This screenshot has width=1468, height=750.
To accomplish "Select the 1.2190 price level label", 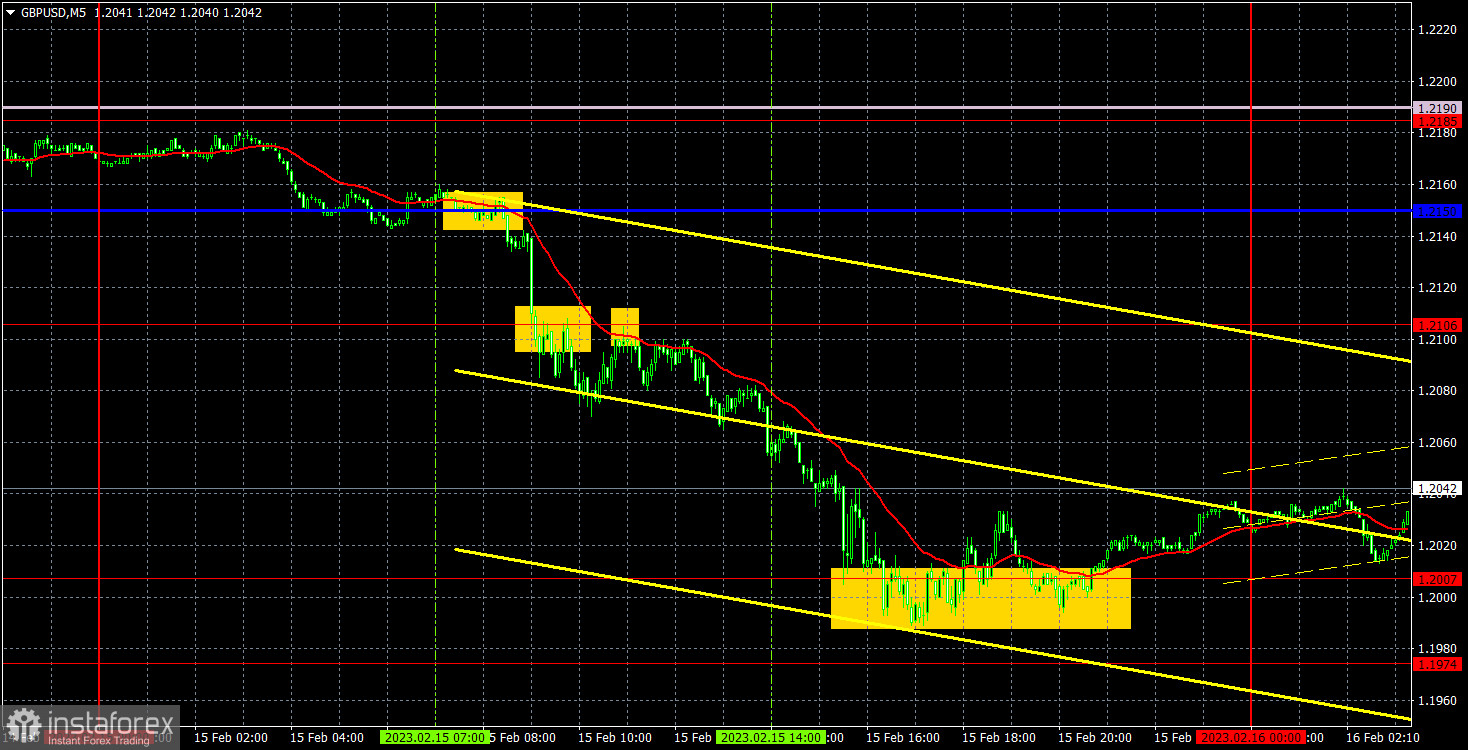I will [x=1438, y=107].
